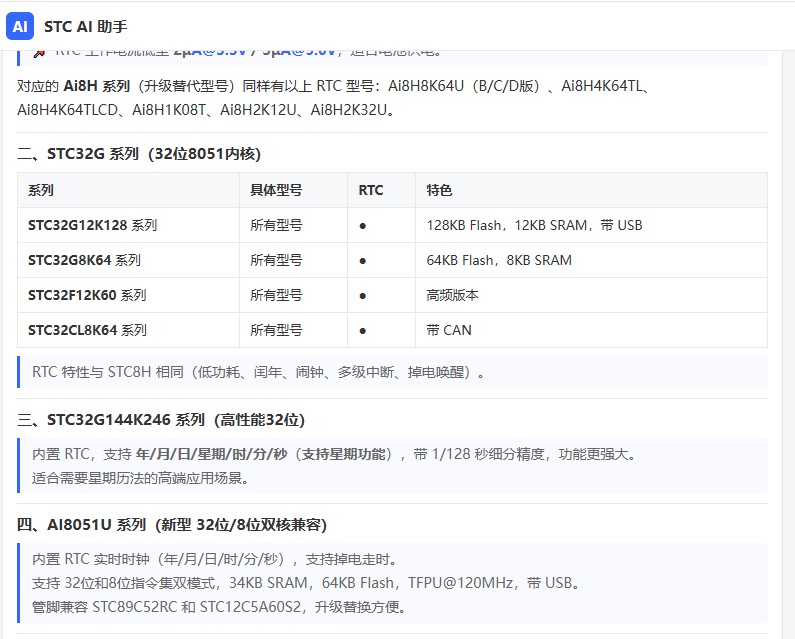
Task: Click 所有型号 in STC32CL8K64 row
Action: pyautogui.click(x=276, y=330)
